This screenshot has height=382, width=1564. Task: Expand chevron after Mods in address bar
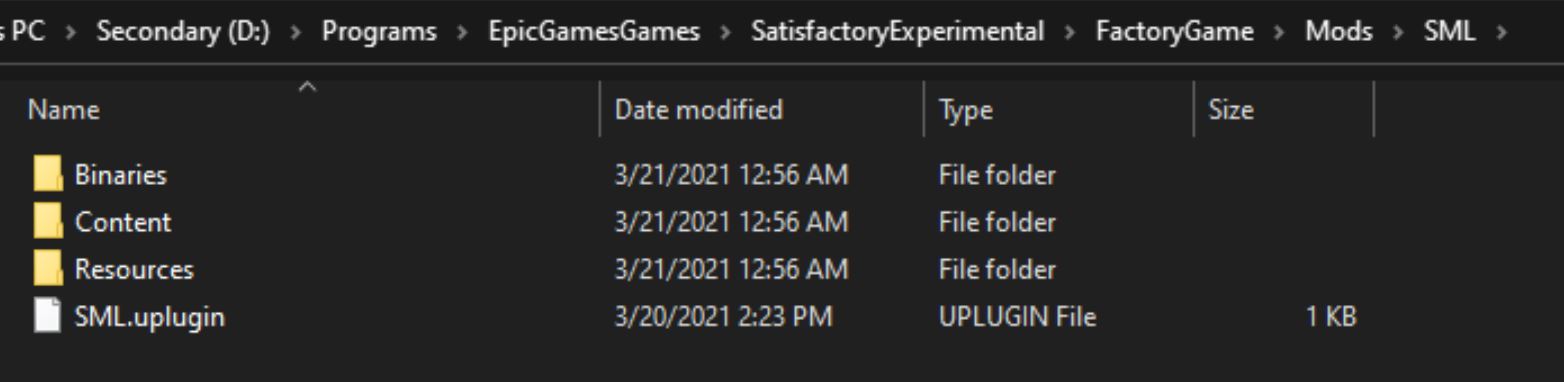1398,32
